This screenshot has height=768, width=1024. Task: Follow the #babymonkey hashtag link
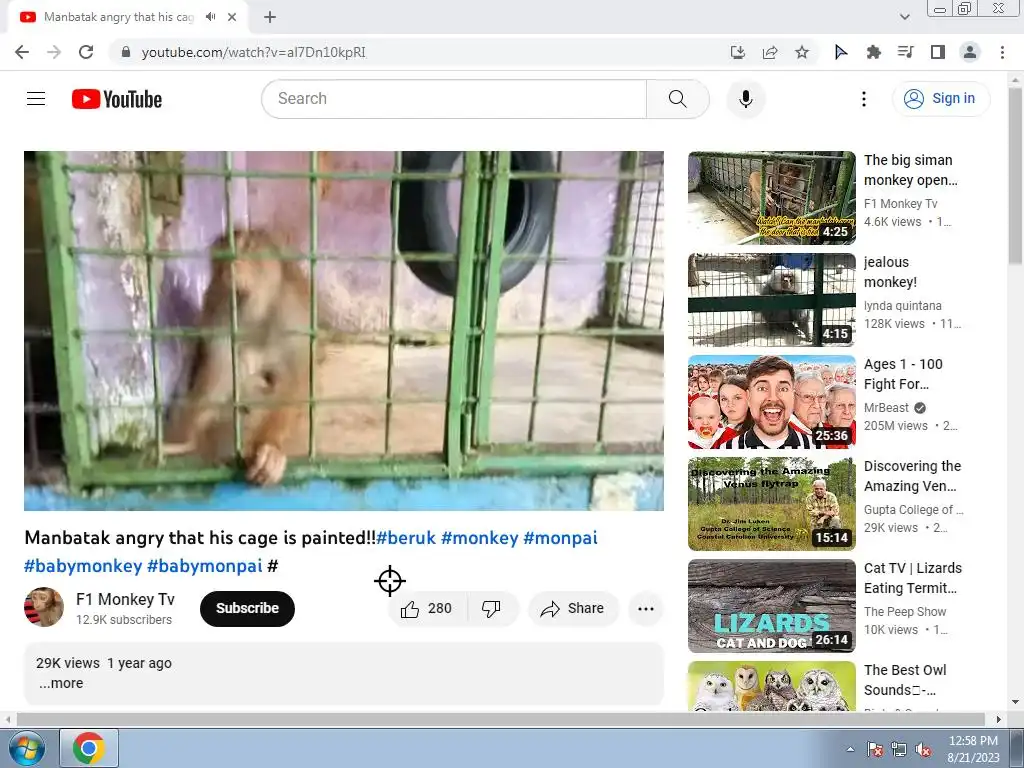tap(83, 566)
